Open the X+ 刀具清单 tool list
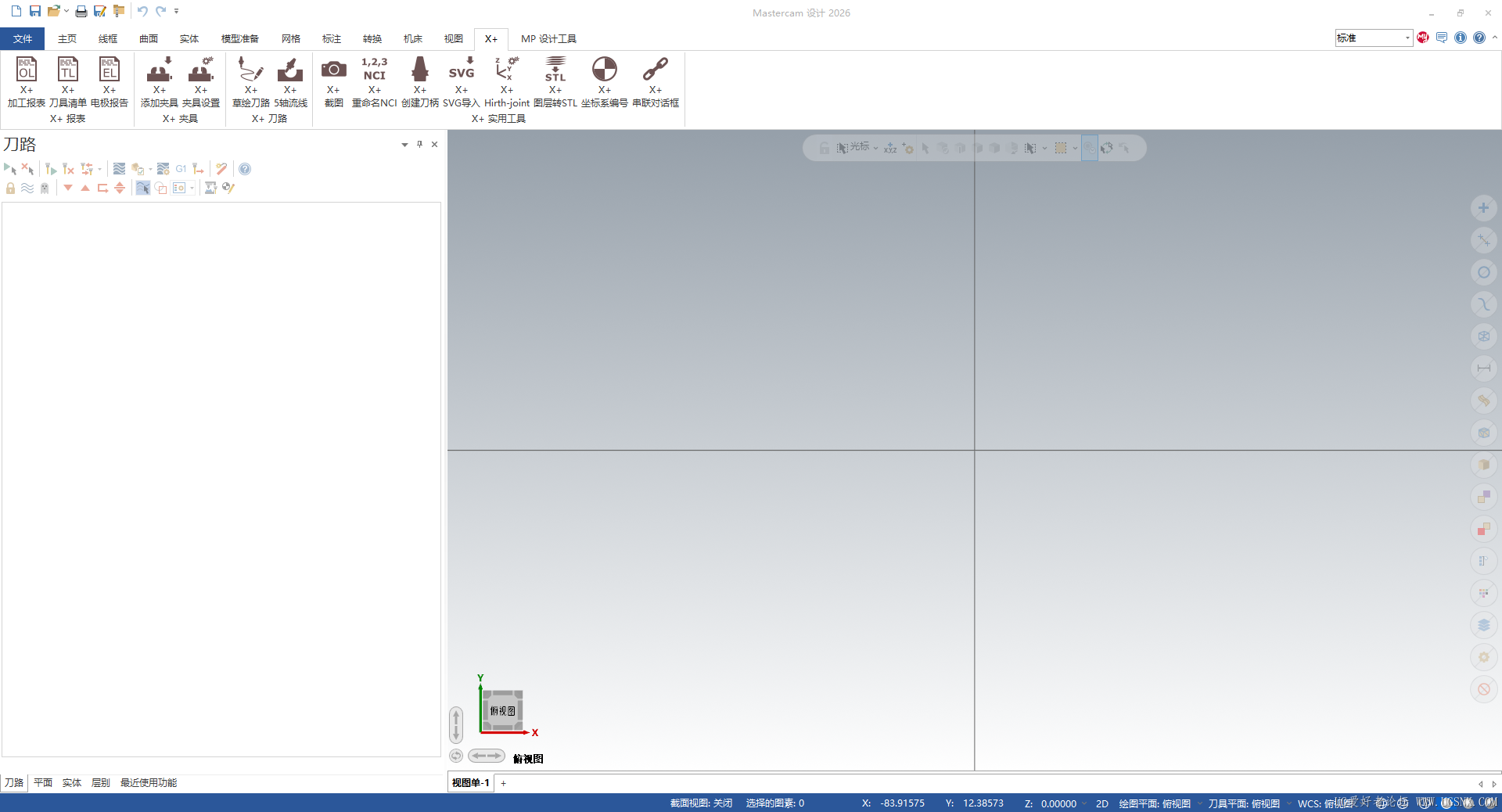 [68, 81]
